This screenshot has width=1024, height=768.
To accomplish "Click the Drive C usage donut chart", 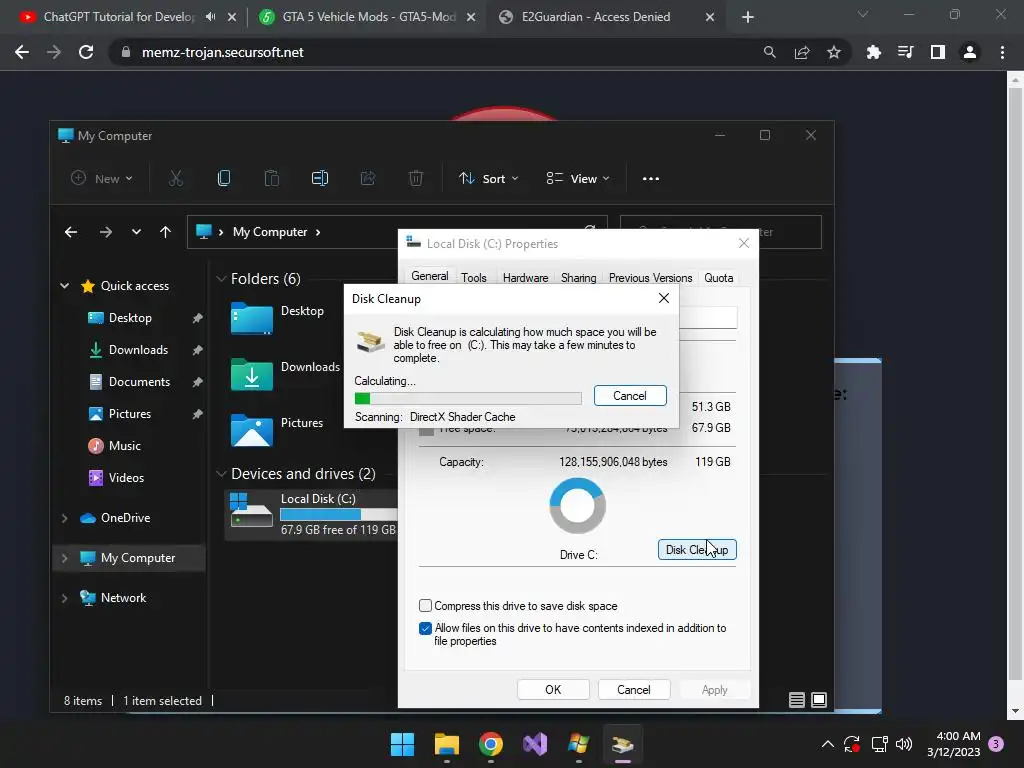I will [577, 505].
